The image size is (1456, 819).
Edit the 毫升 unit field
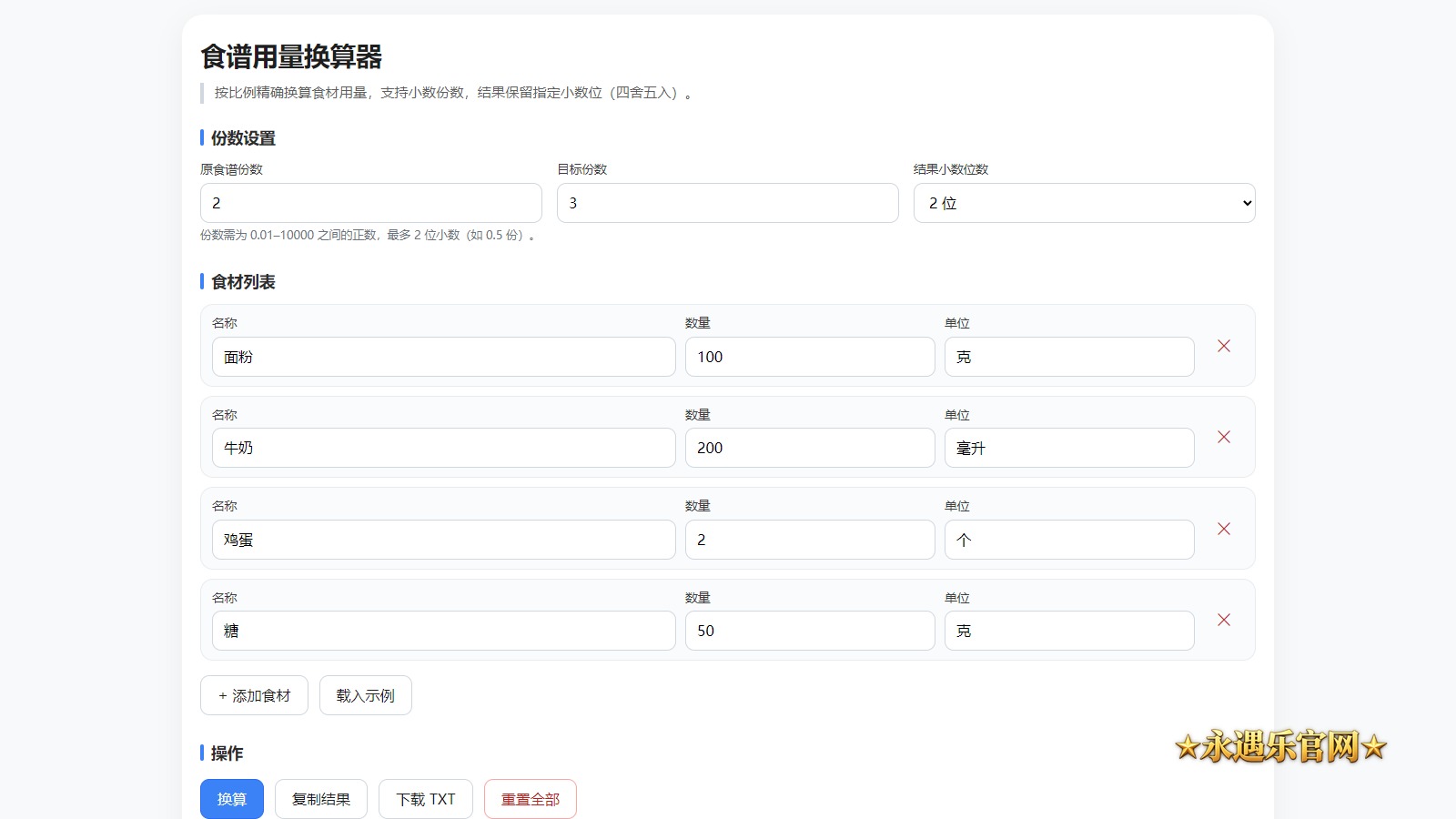(1069, 448)
